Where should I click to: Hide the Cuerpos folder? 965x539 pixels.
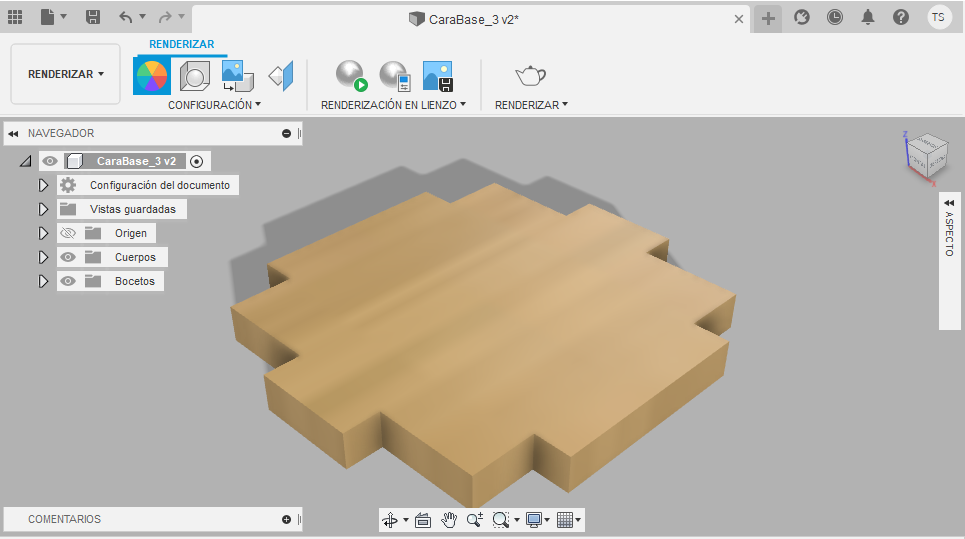[68, 257]
